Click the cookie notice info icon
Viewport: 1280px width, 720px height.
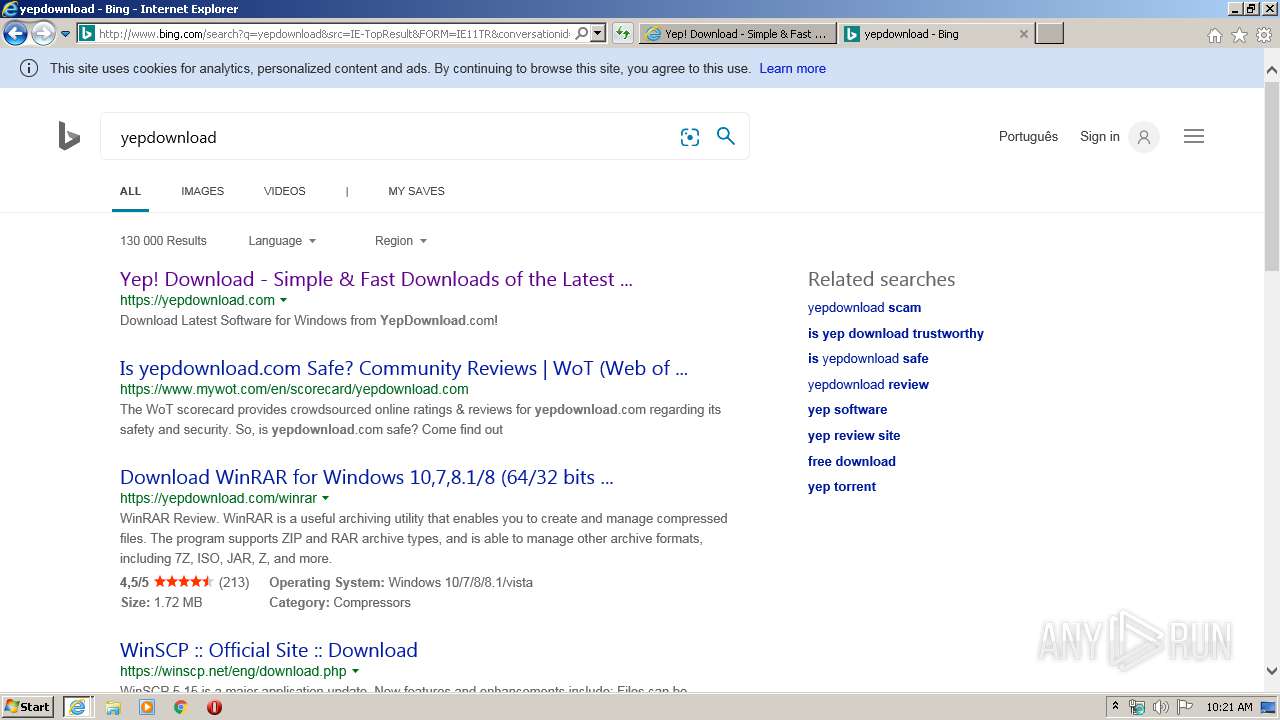(29, 68)
